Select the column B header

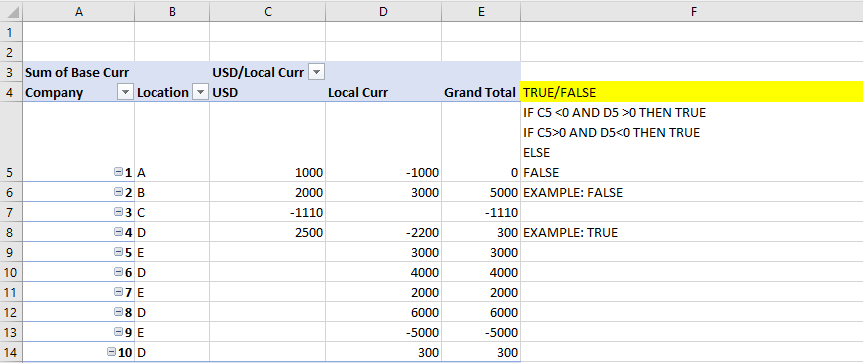coord(172,11)
